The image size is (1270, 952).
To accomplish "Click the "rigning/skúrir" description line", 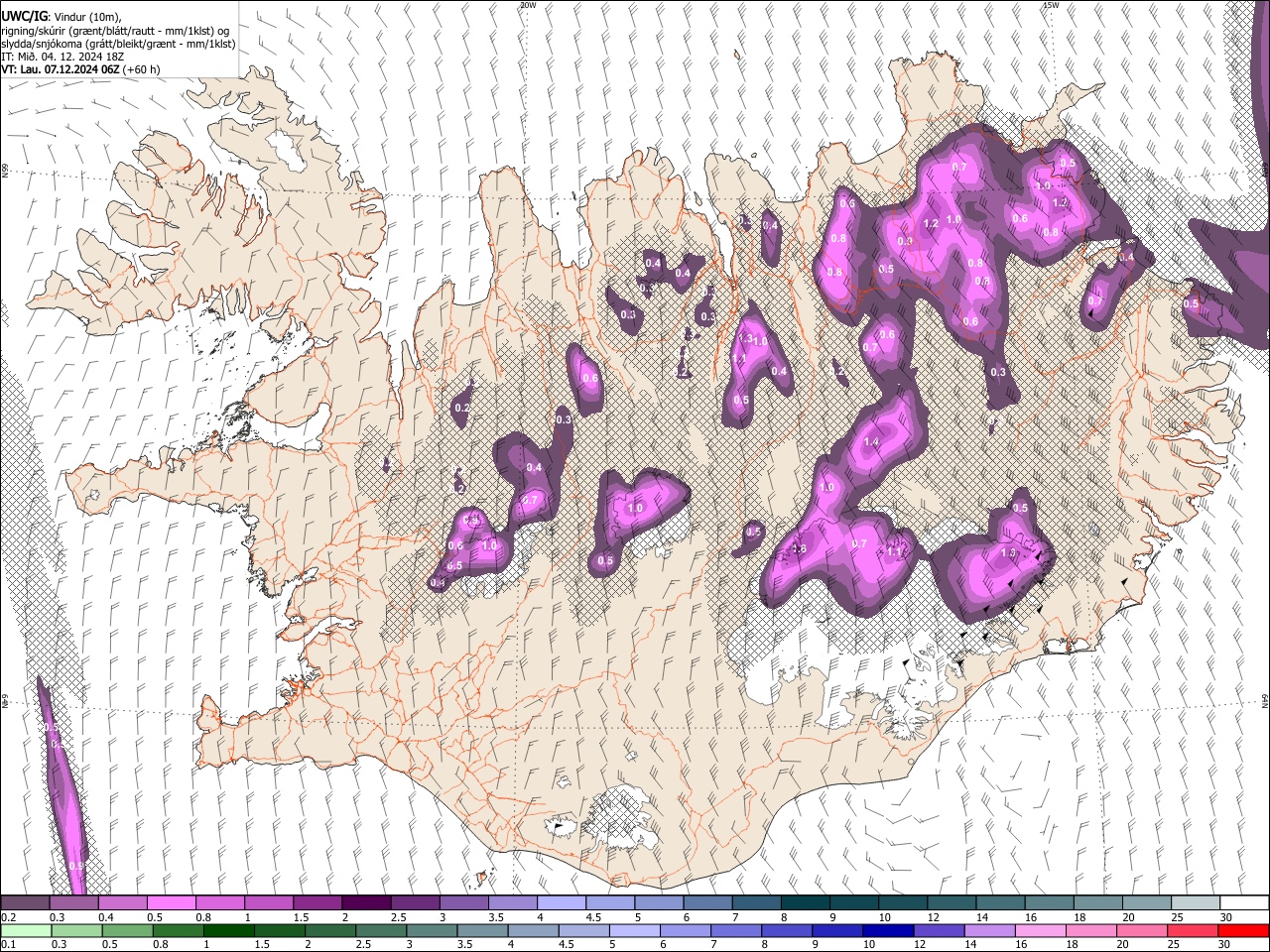I will pos(117,31).
